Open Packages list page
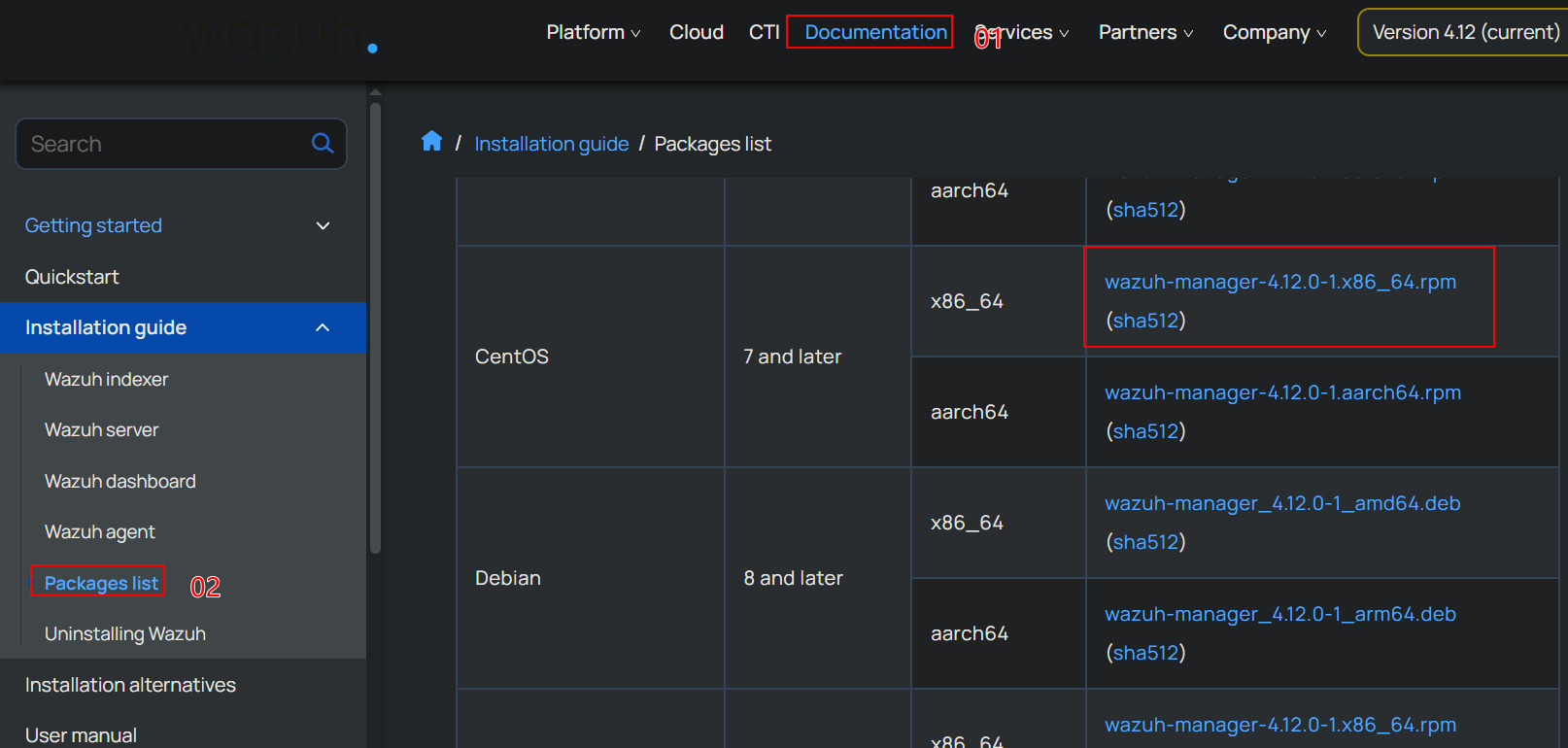 pos(101,583)
